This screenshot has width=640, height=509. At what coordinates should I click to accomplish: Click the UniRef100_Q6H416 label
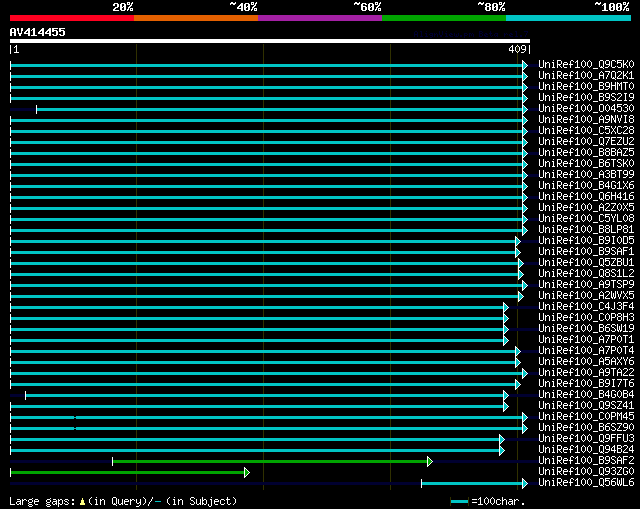tap(586, 197)
